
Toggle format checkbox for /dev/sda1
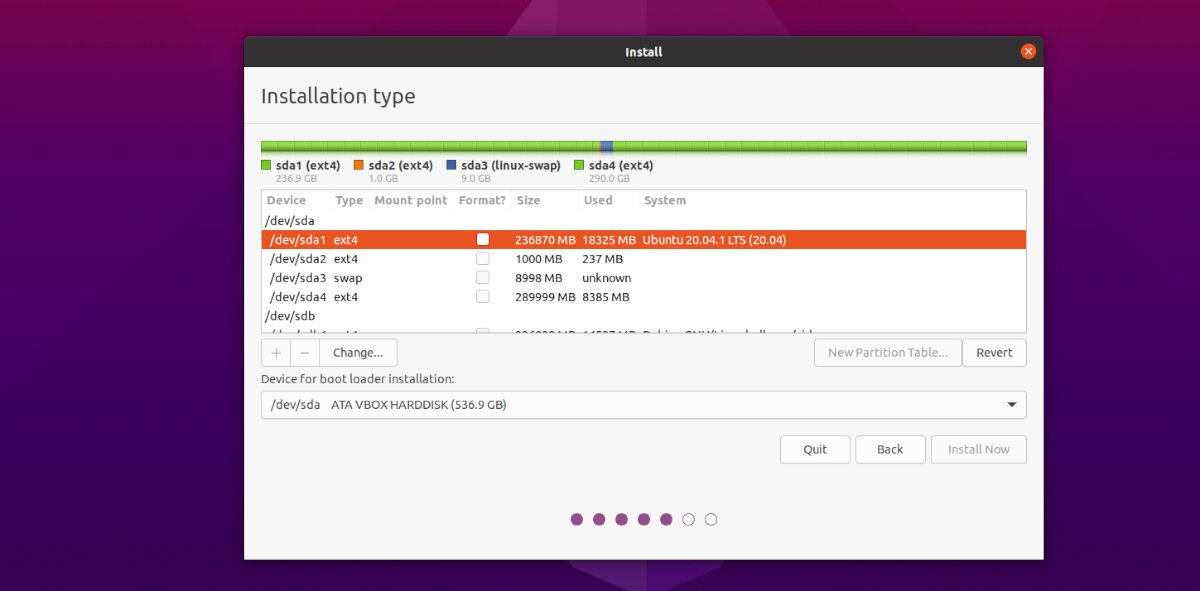tap(483, 240)
